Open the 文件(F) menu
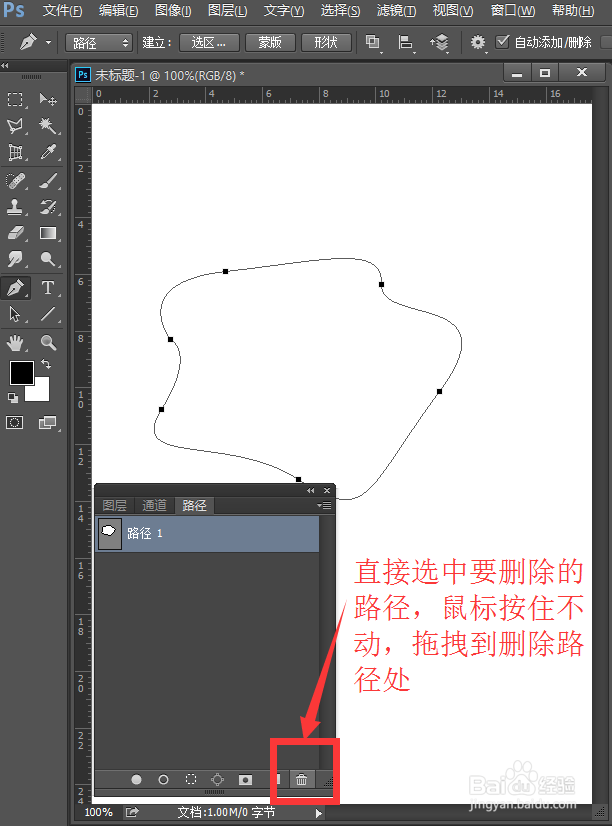This screenshot has height=826, width=612. click(x=62, y=11)
